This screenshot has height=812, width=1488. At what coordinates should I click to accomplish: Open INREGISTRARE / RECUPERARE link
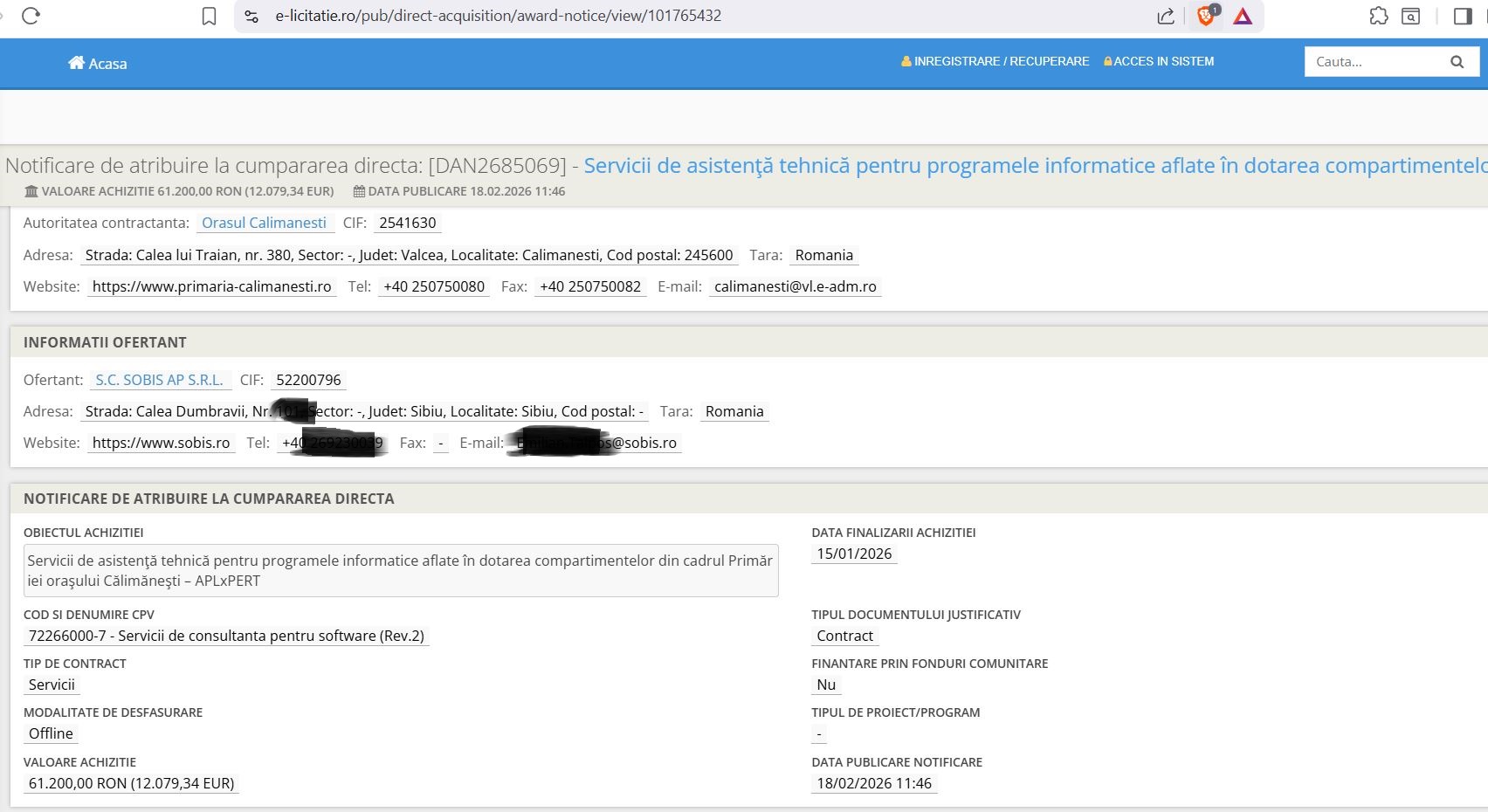[x=995, y=62]
